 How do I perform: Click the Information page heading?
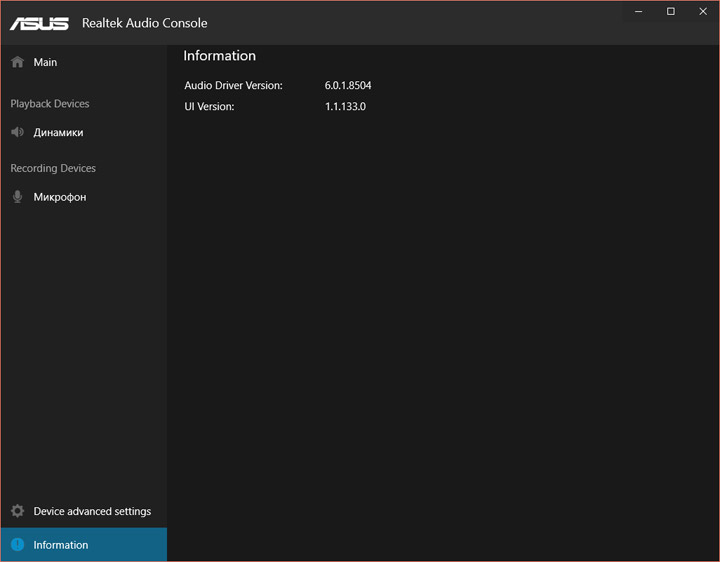click(219, 56)
